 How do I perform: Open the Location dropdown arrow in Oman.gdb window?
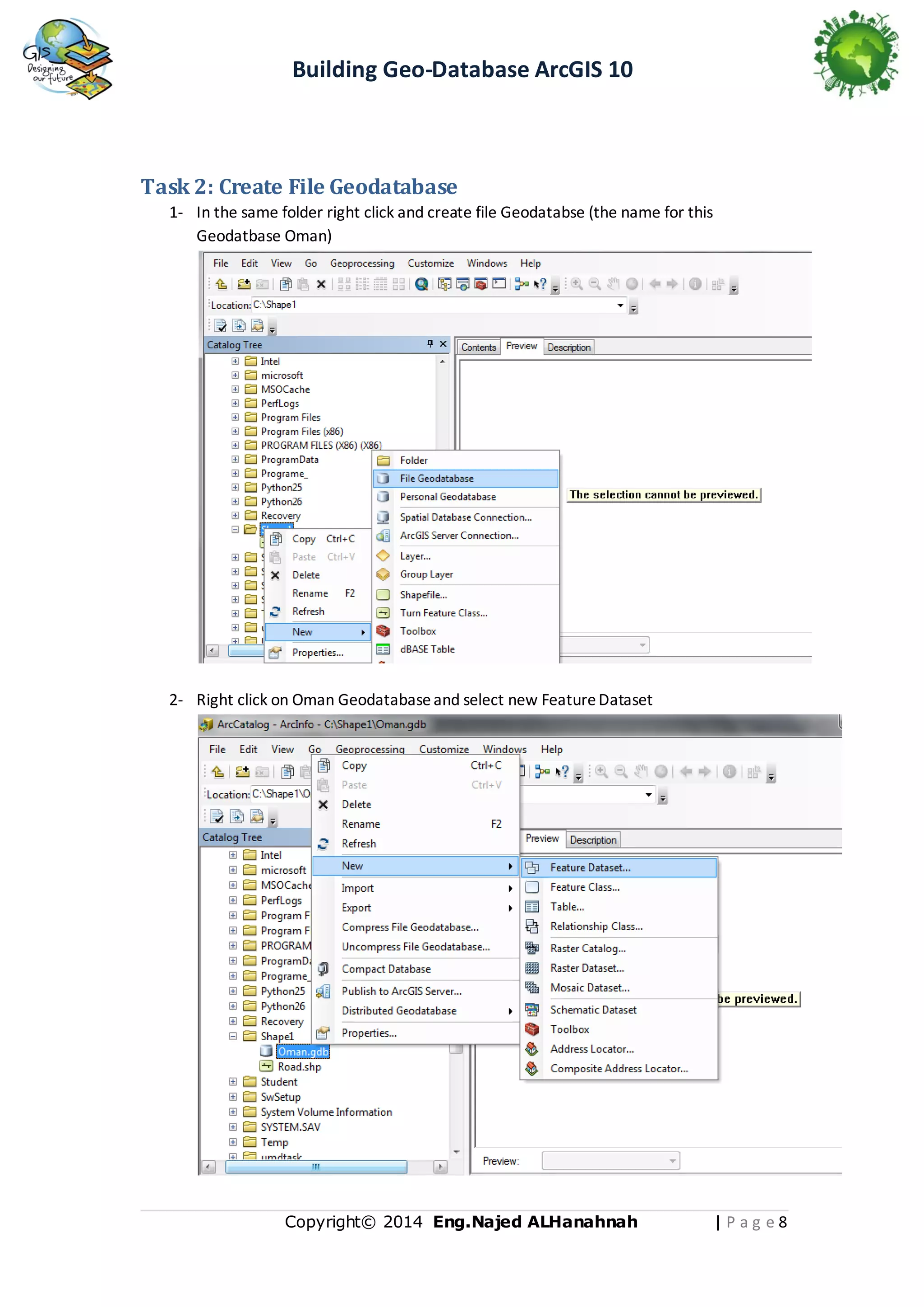[x=649, y=794]
